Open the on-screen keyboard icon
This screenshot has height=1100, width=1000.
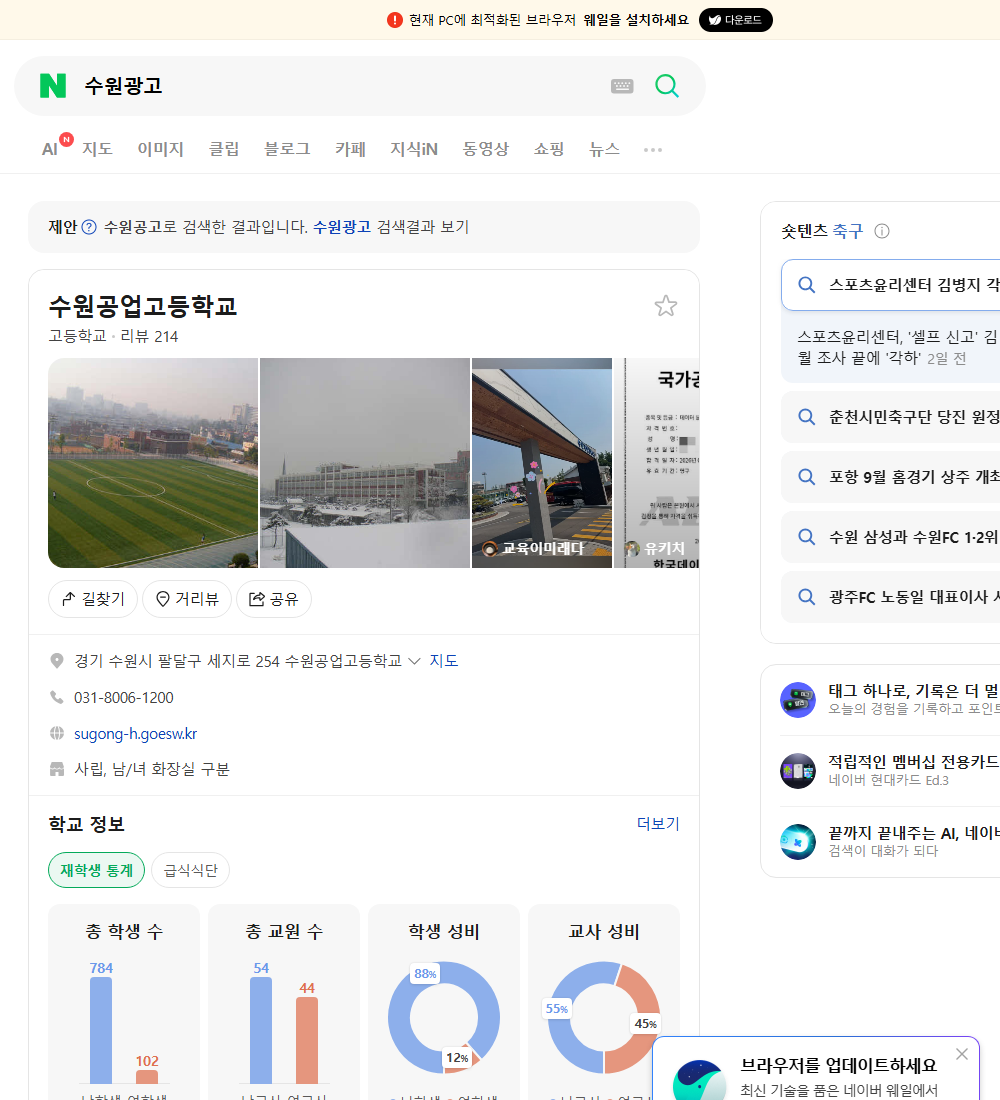[622, 86]
